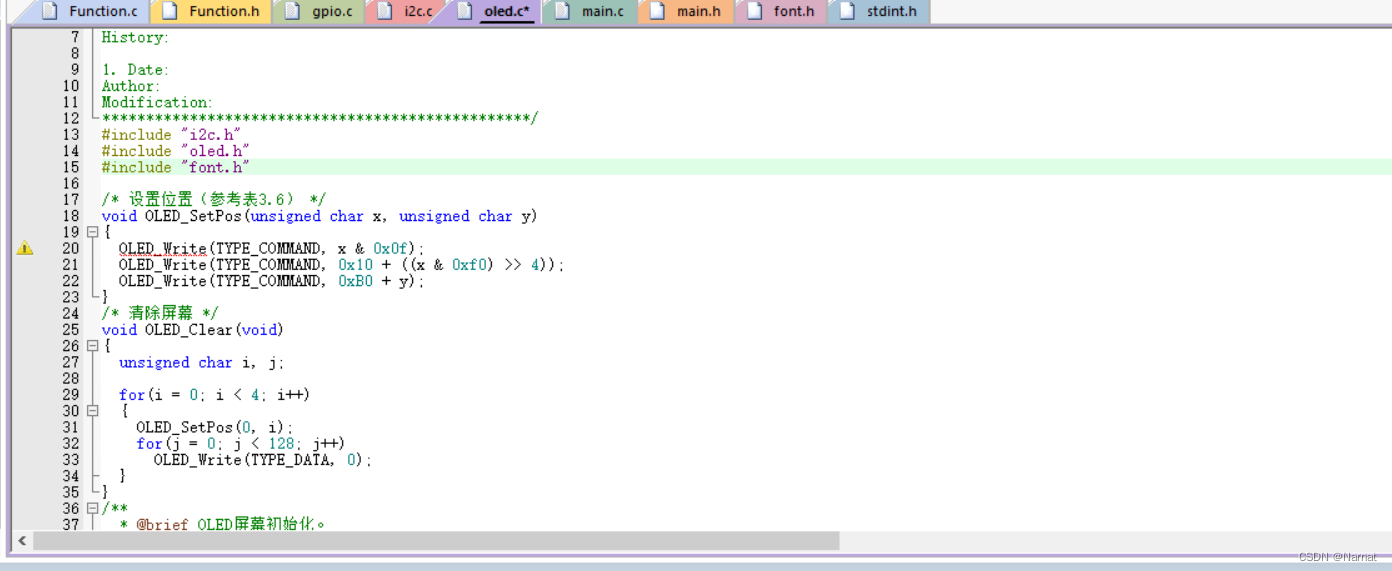Click the file icon on stdint.h tab
The image size is (1392, 571).
847,12
